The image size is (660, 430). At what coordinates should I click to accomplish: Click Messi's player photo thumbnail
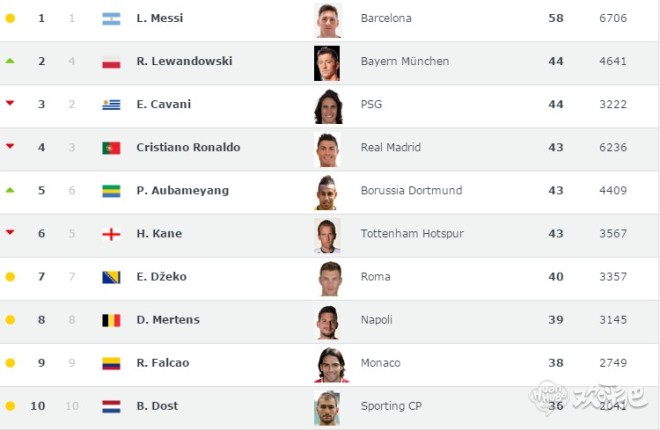point(327,20)
